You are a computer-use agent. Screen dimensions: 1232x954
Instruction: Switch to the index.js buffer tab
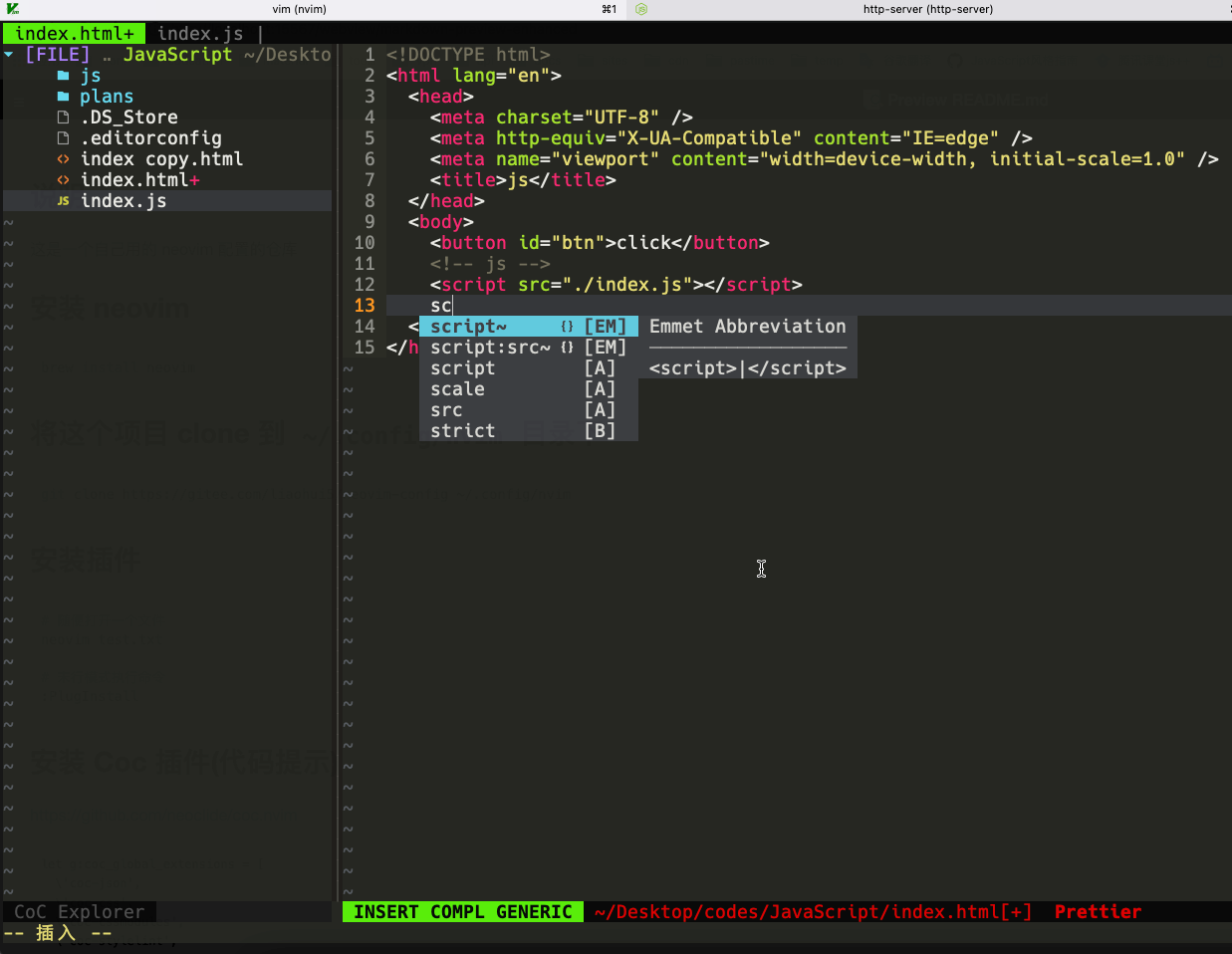click(x=200, y=34)
